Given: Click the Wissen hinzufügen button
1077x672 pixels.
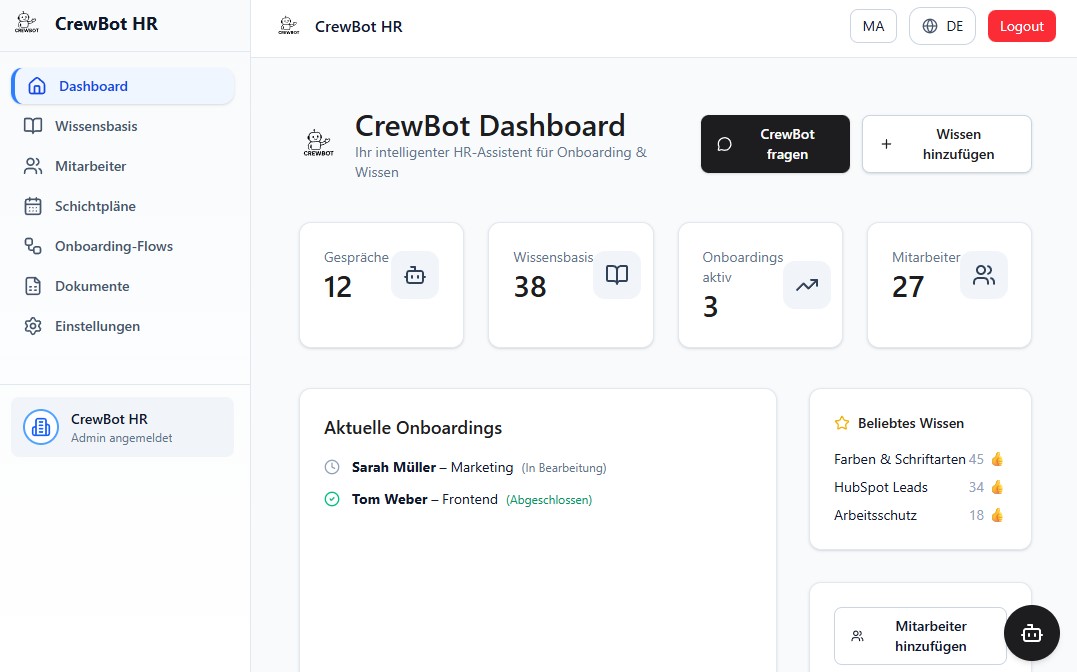Looking at the screenshot, I should click(946, 144).
